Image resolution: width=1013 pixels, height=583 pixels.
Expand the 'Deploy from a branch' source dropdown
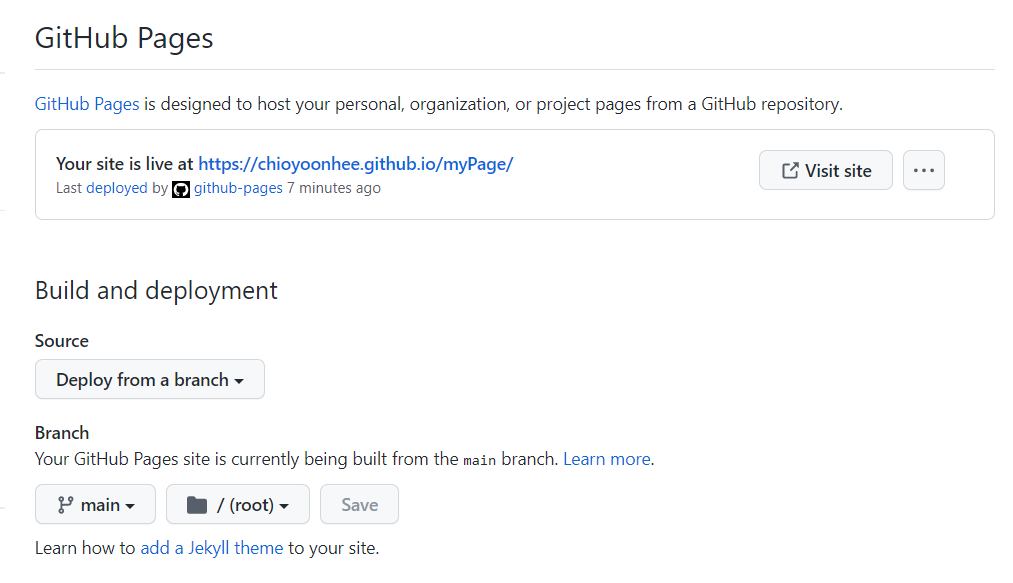(150, 379)
